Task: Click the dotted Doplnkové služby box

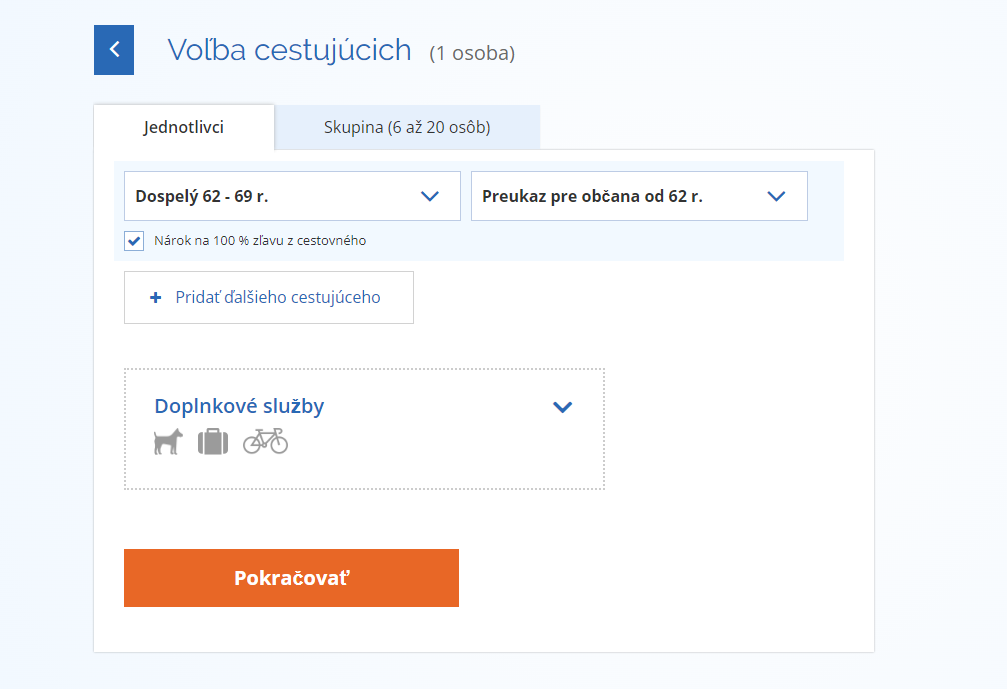Action: [x=364, y=429]
